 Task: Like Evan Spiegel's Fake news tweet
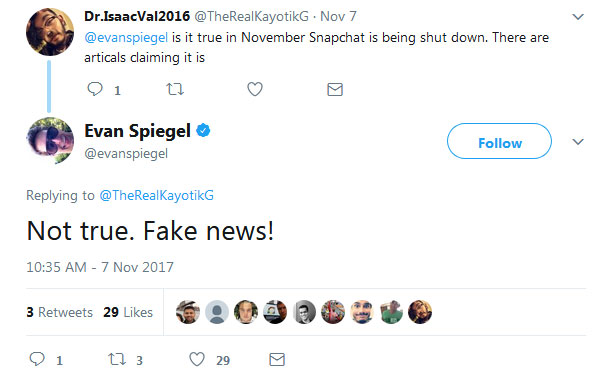pyautogui.click(x=197, y=359)
